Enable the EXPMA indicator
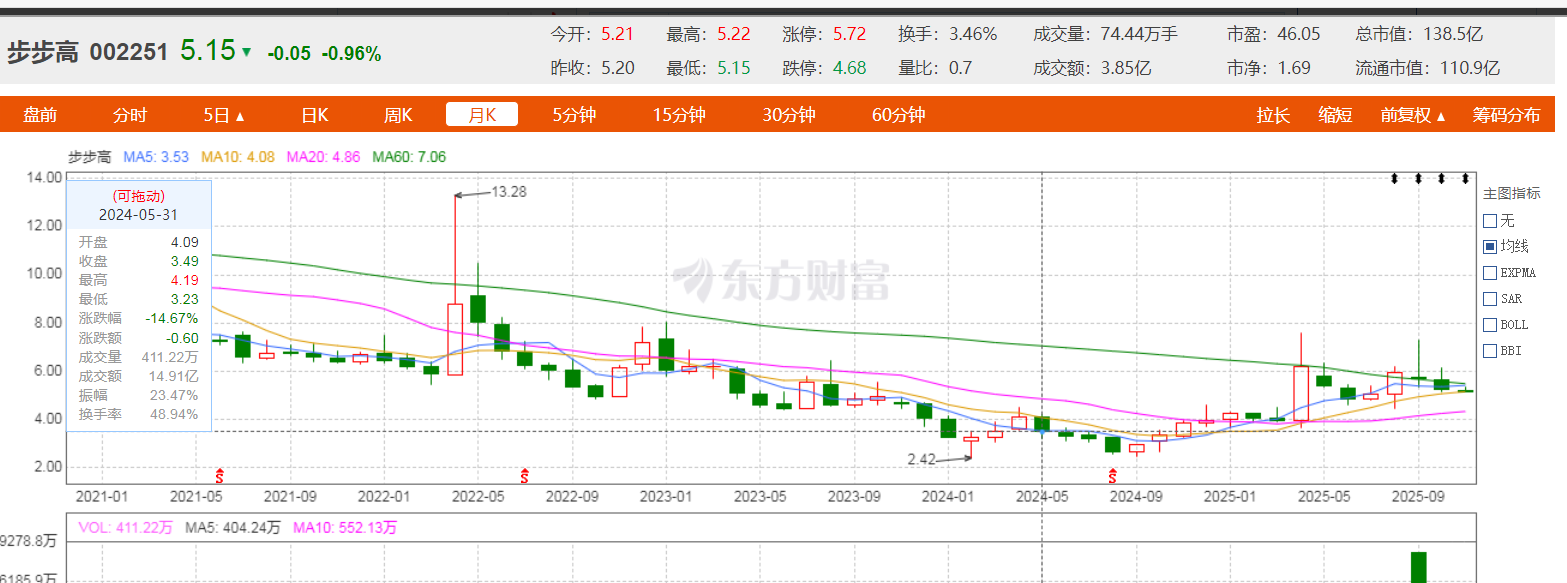The width and height of the screenshot is (1567, 583). pyautogui.click(x=1490, y=272)
